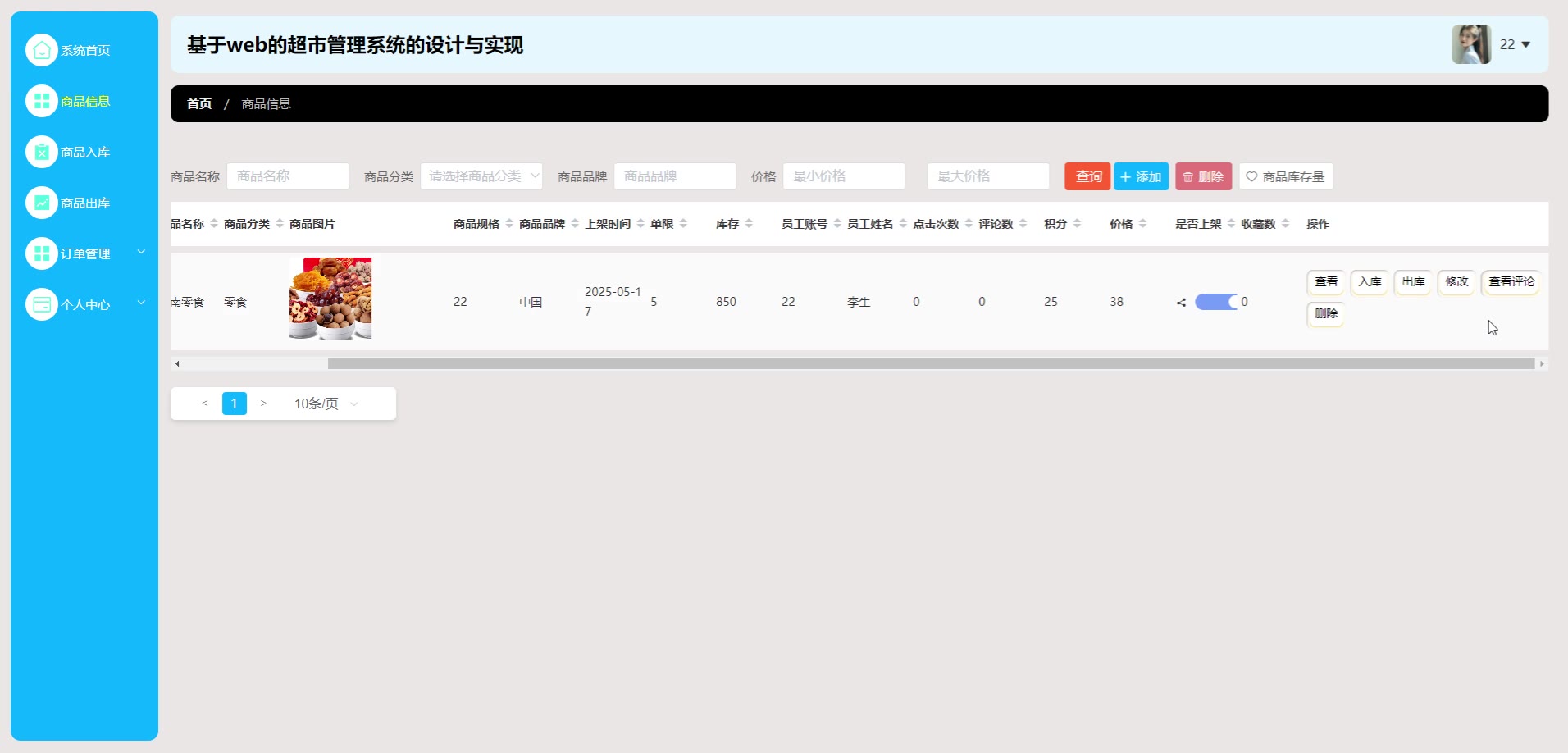The image size is (1568, 753).
Task: Click the 850 stock value cell
Action: (726, 302)
